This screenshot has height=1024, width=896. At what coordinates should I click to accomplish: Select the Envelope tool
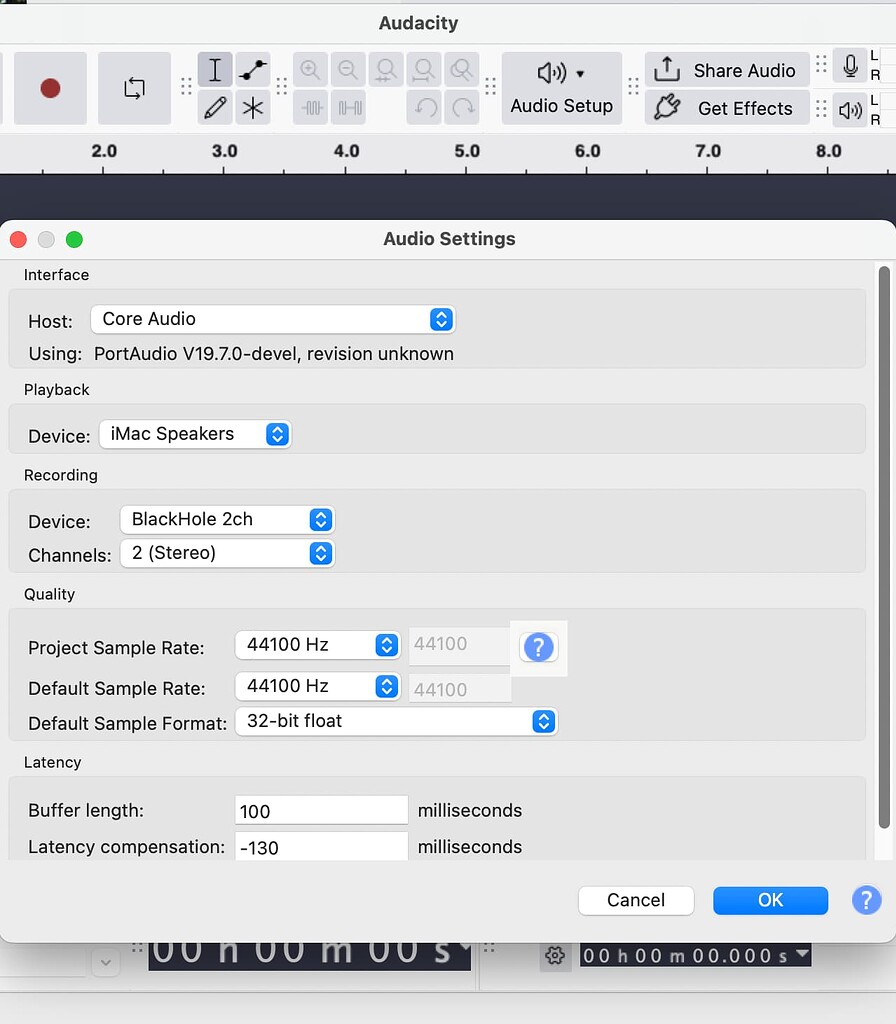click(253, 70)
